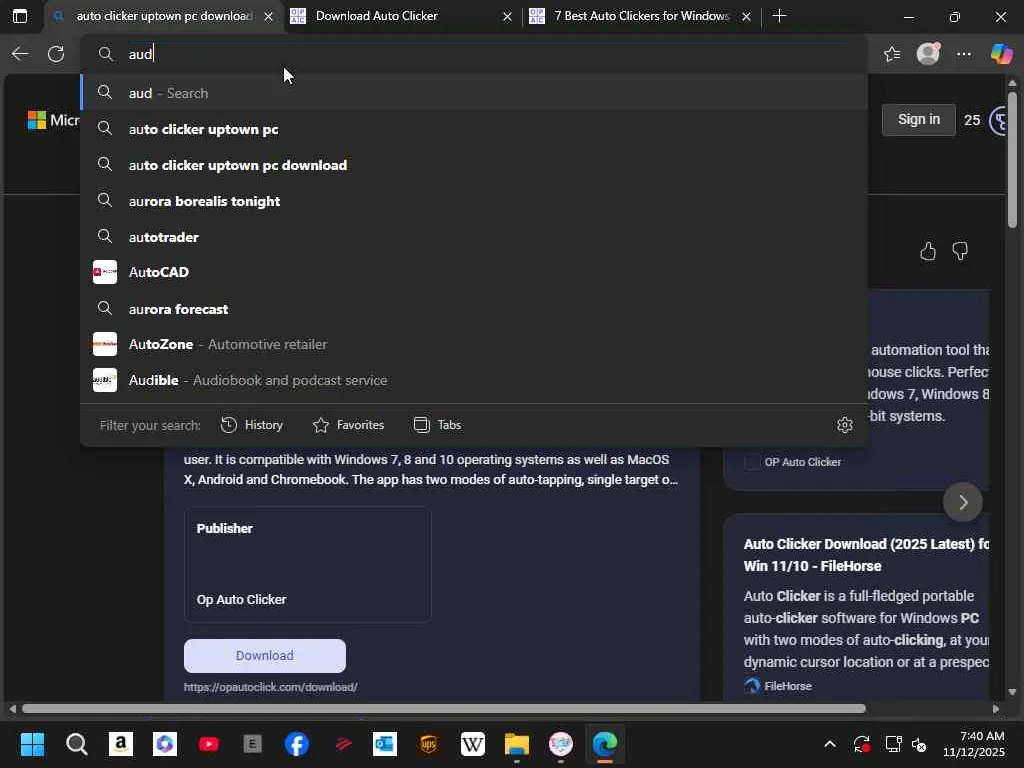Viewport: 1024px width, 768px height.
Task: Advance carousel with right chevron arrow
Action: 963,502
